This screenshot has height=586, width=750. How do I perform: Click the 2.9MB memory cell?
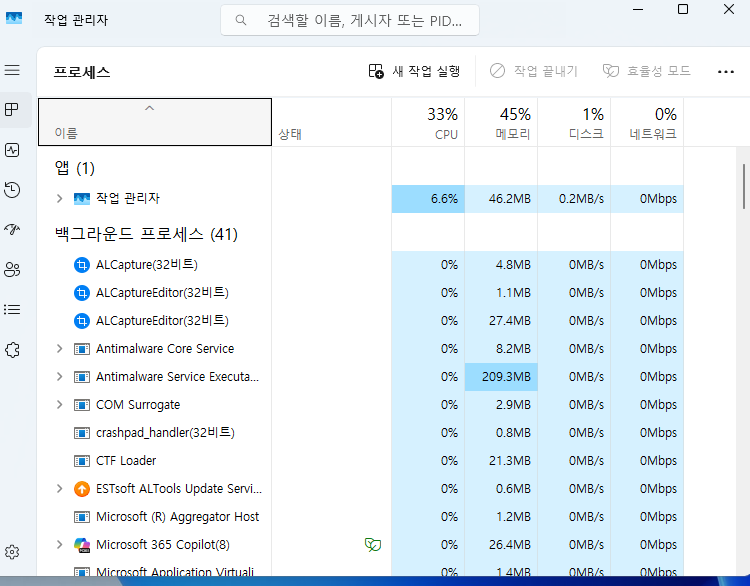(501, 405)
